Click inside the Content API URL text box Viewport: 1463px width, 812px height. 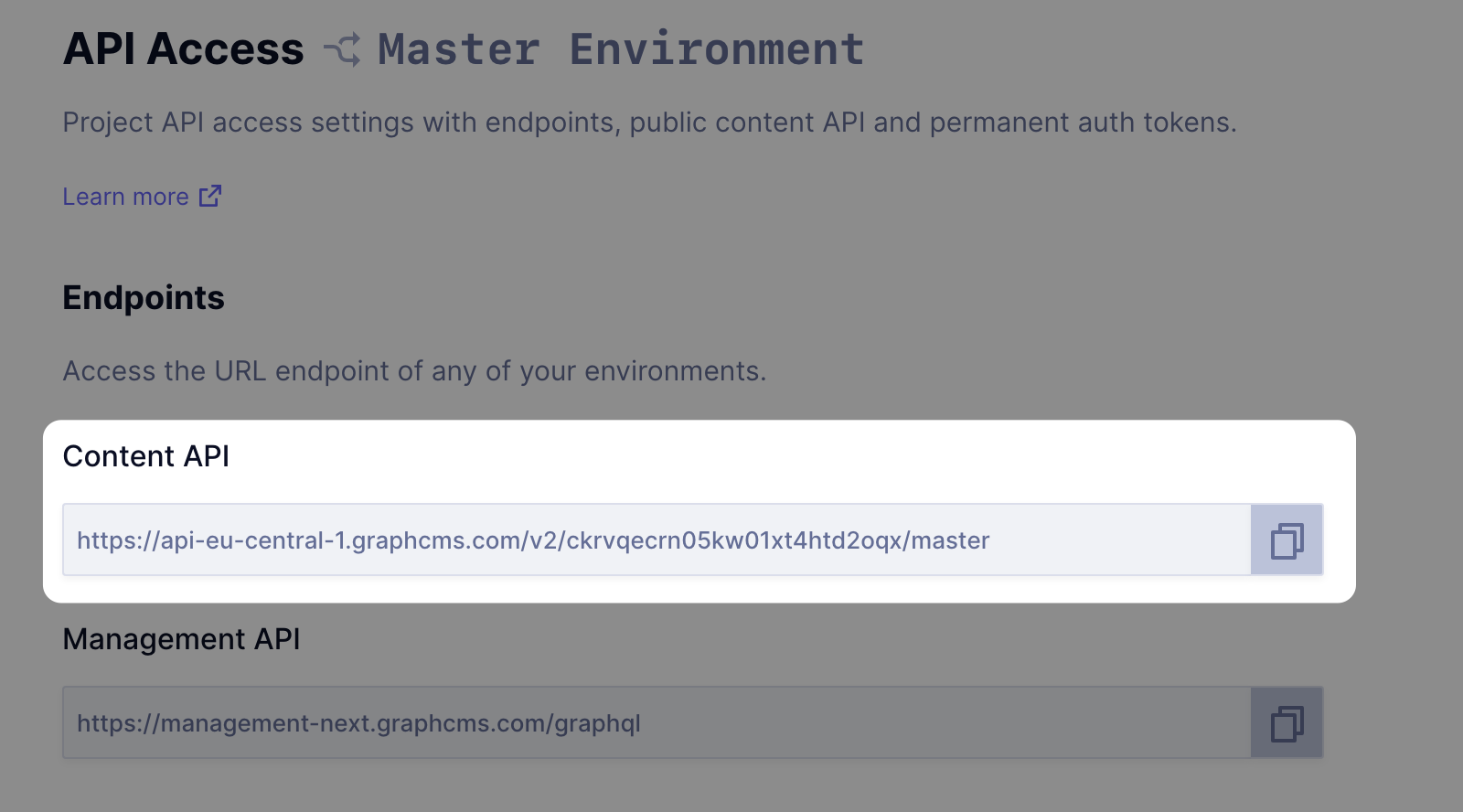pyautogui.click(x=640, y=540)
